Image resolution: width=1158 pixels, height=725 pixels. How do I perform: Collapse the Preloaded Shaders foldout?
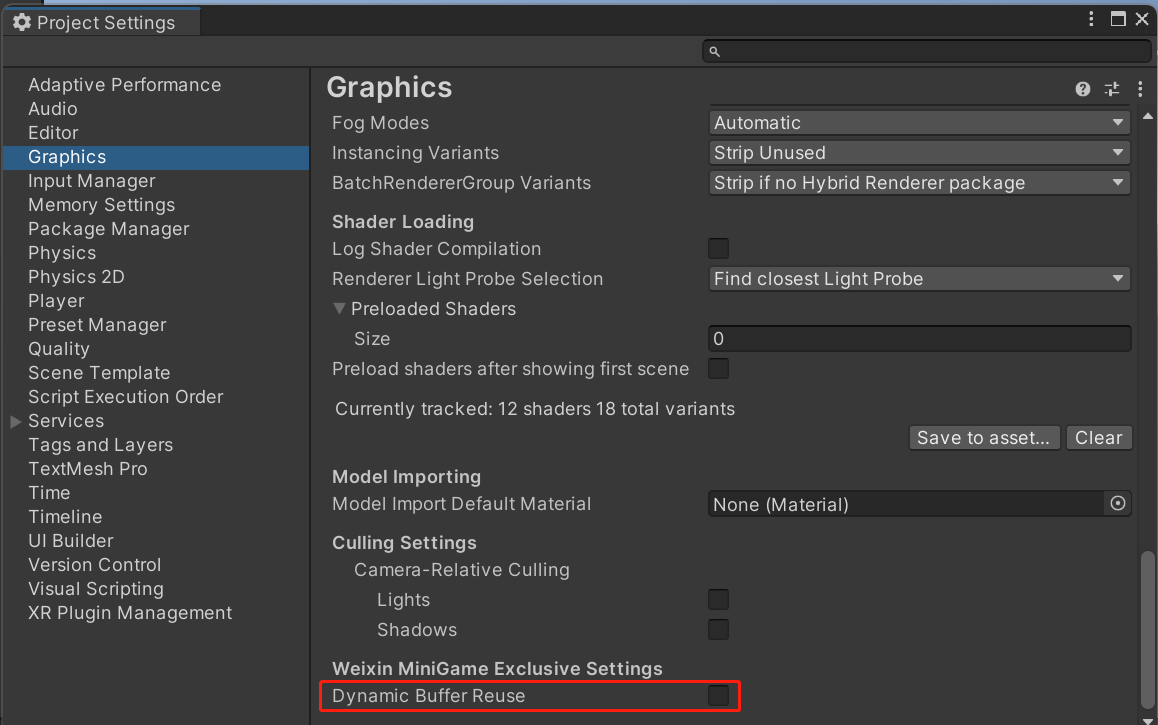[x=340, y=309]
